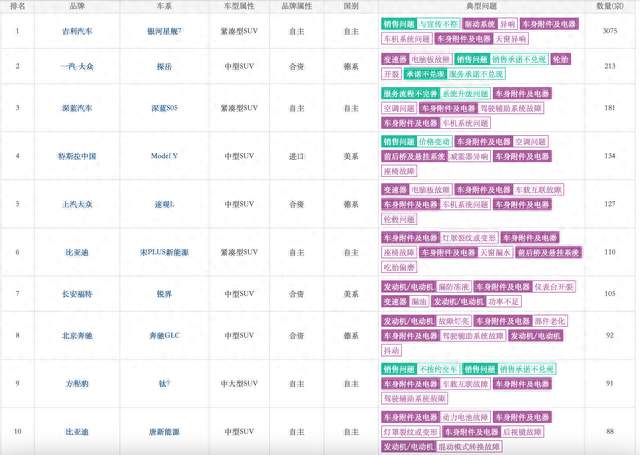Open the 上汽大众 brand link
The width and height of the screenshot is (640, 455).
(77, 204)
